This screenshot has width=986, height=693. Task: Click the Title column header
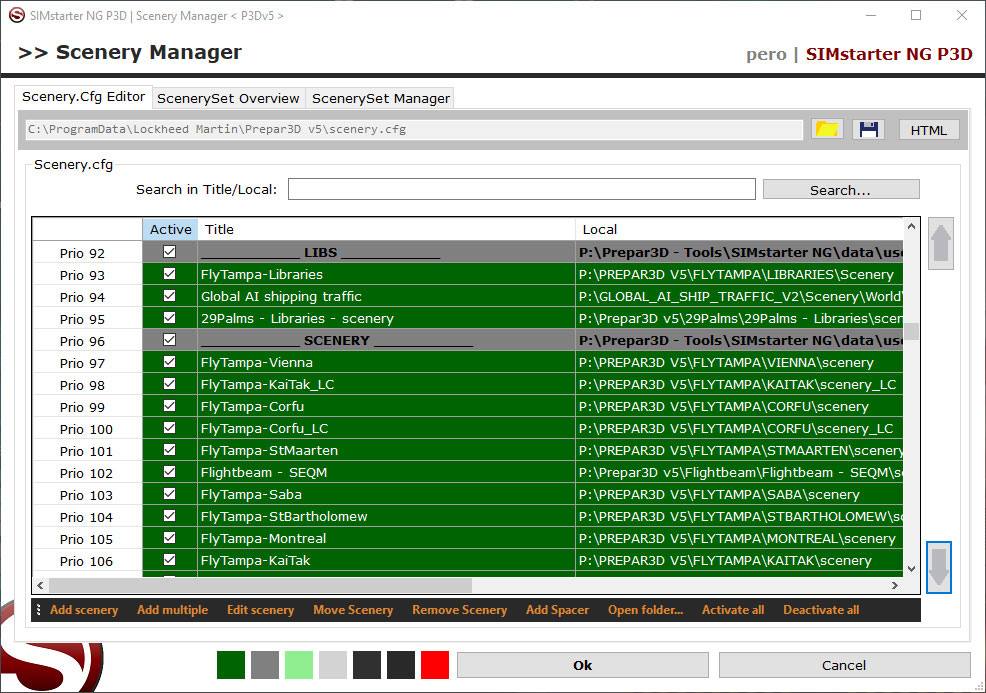386,230
